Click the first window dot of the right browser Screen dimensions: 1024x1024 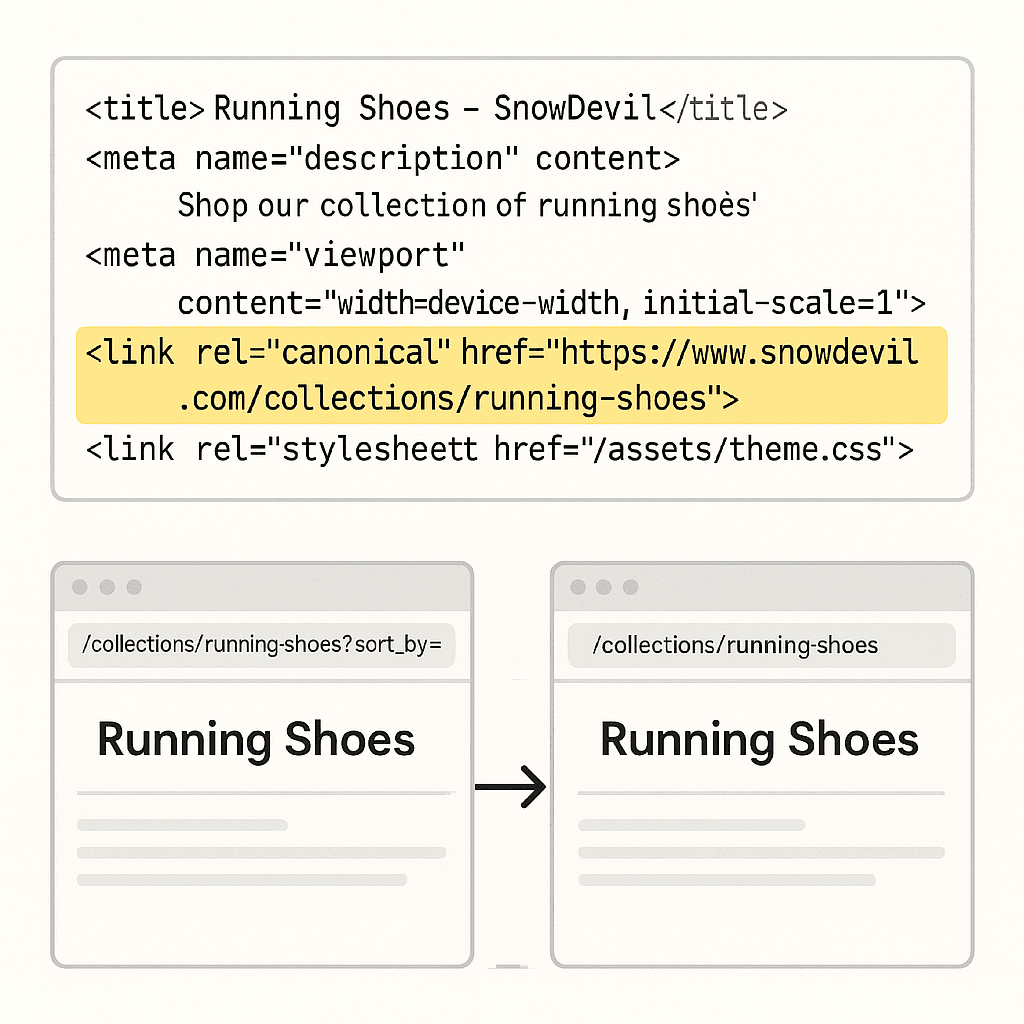[x=578, y=587]
